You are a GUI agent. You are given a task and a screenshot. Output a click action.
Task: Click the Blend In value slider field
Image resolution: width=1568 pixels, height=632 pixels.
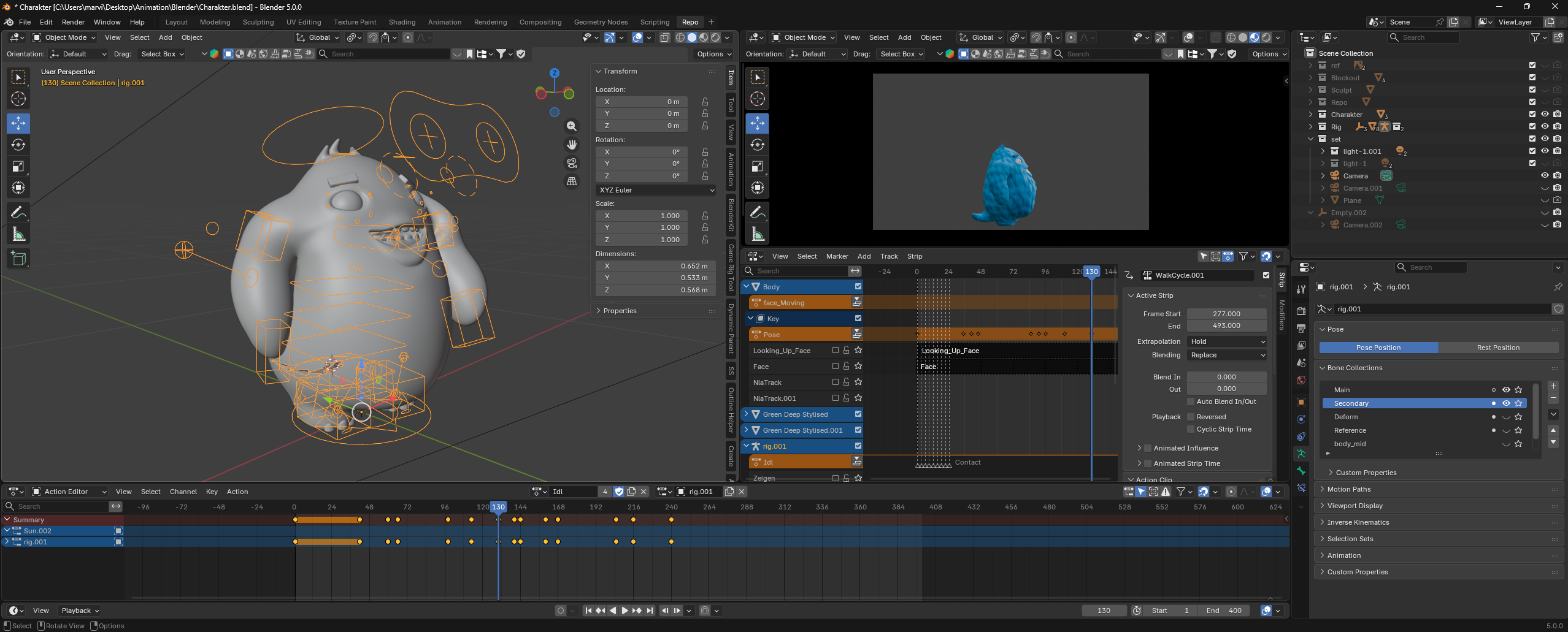click(x=1226, y=377)
